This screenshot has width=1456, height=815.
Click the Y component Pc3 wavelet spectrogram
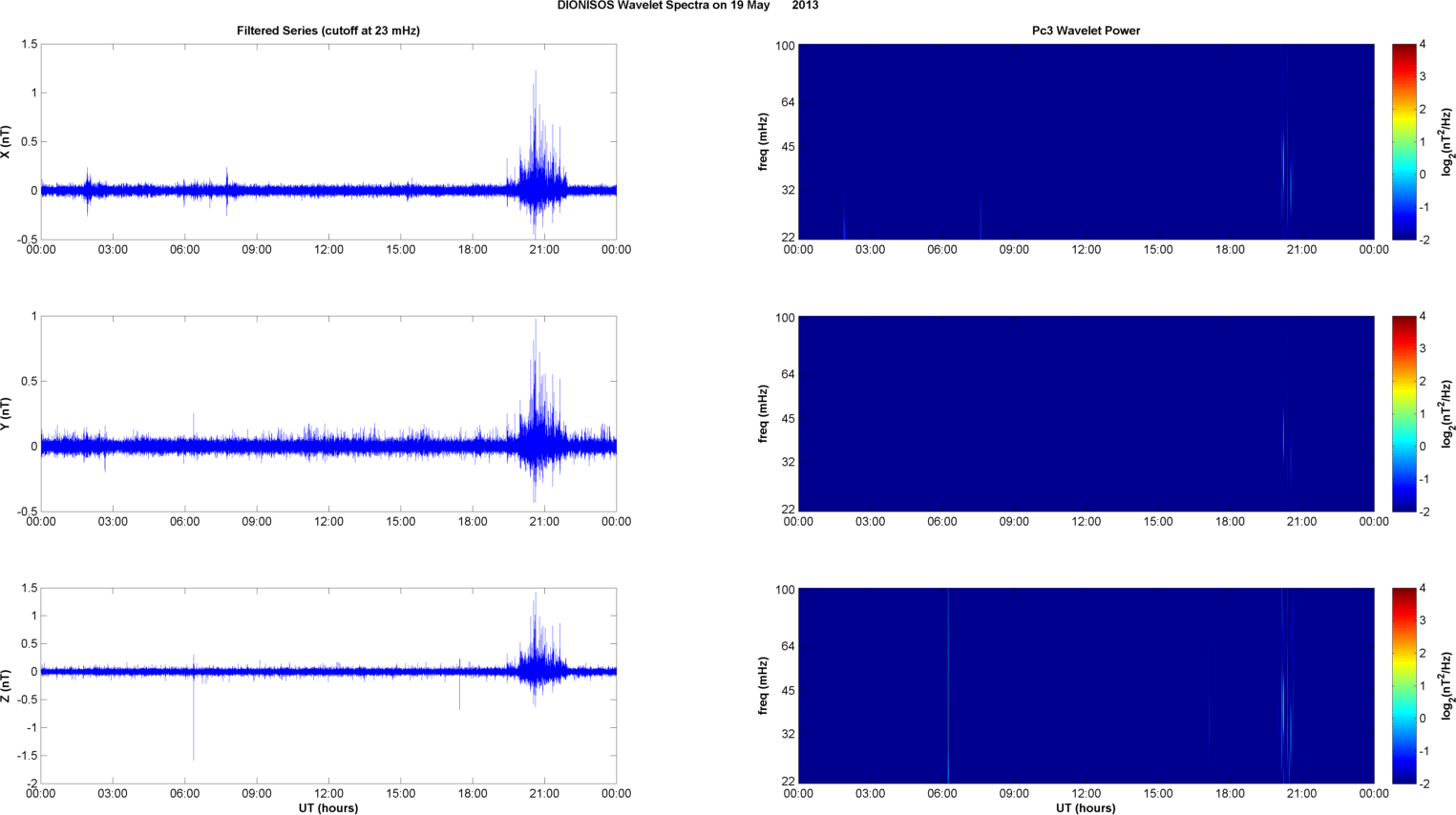click(1086, 413)
